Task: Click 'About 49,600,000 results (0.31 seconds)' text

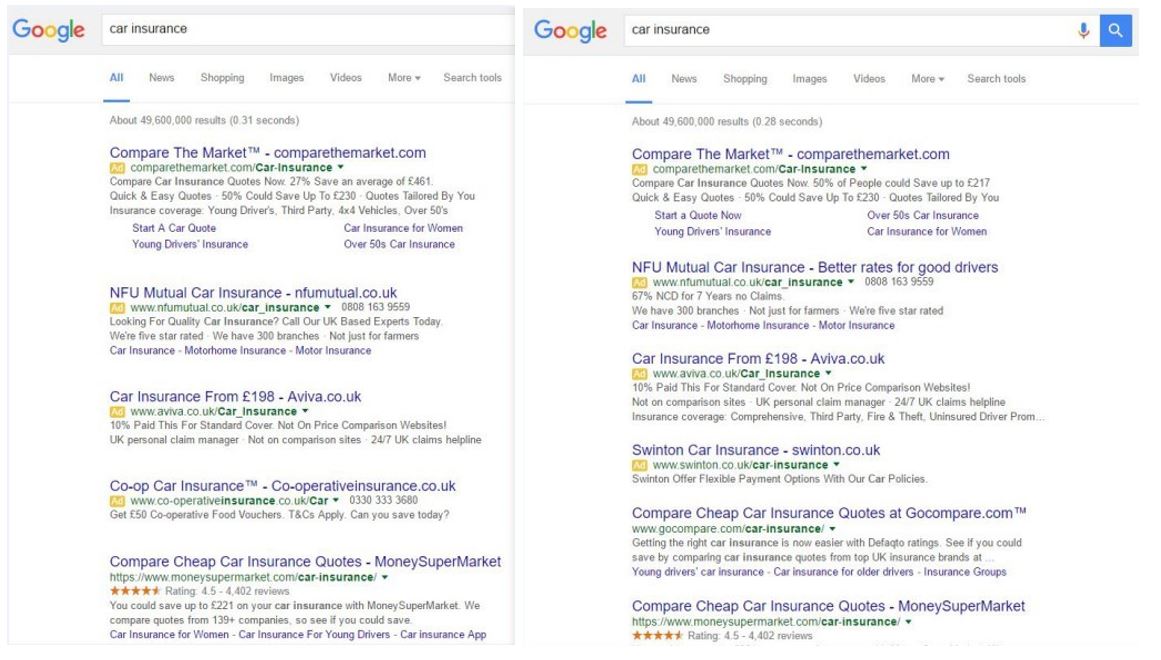Action: (204, 120)
